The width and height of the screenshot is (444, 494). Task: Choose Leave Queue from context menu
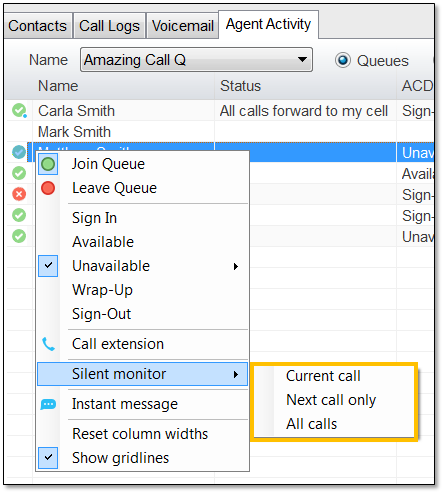tap(142, 188)
